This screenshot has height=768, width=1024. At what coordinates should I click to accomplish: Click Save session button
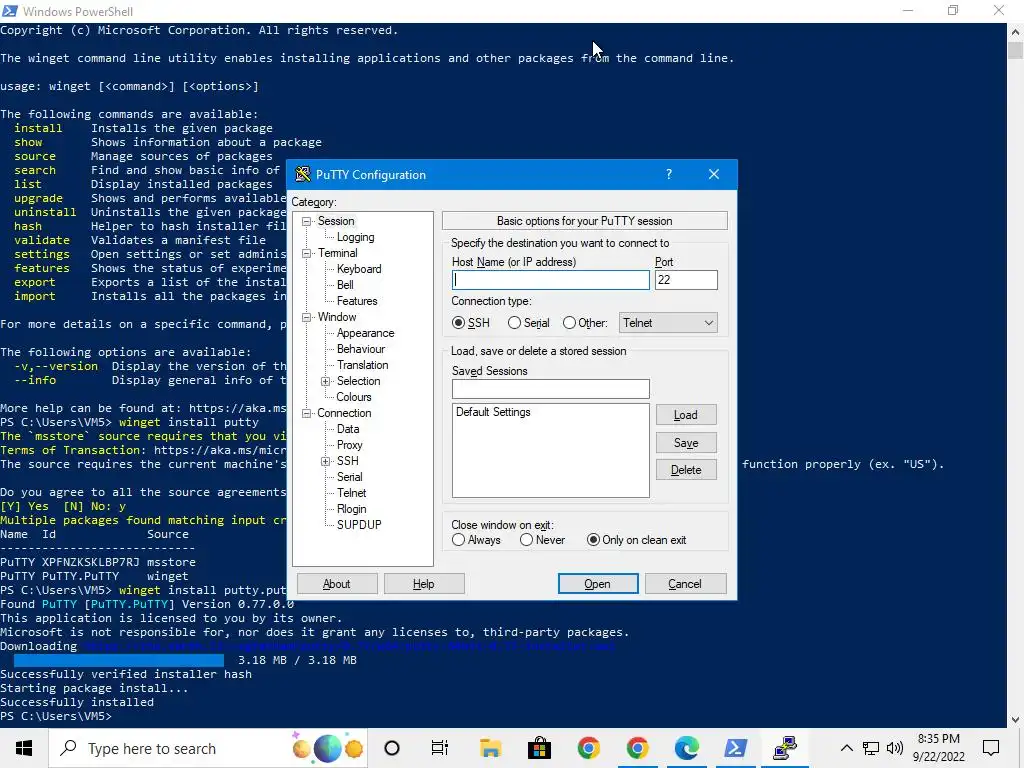pyautogui.click(x=686, y=443)
